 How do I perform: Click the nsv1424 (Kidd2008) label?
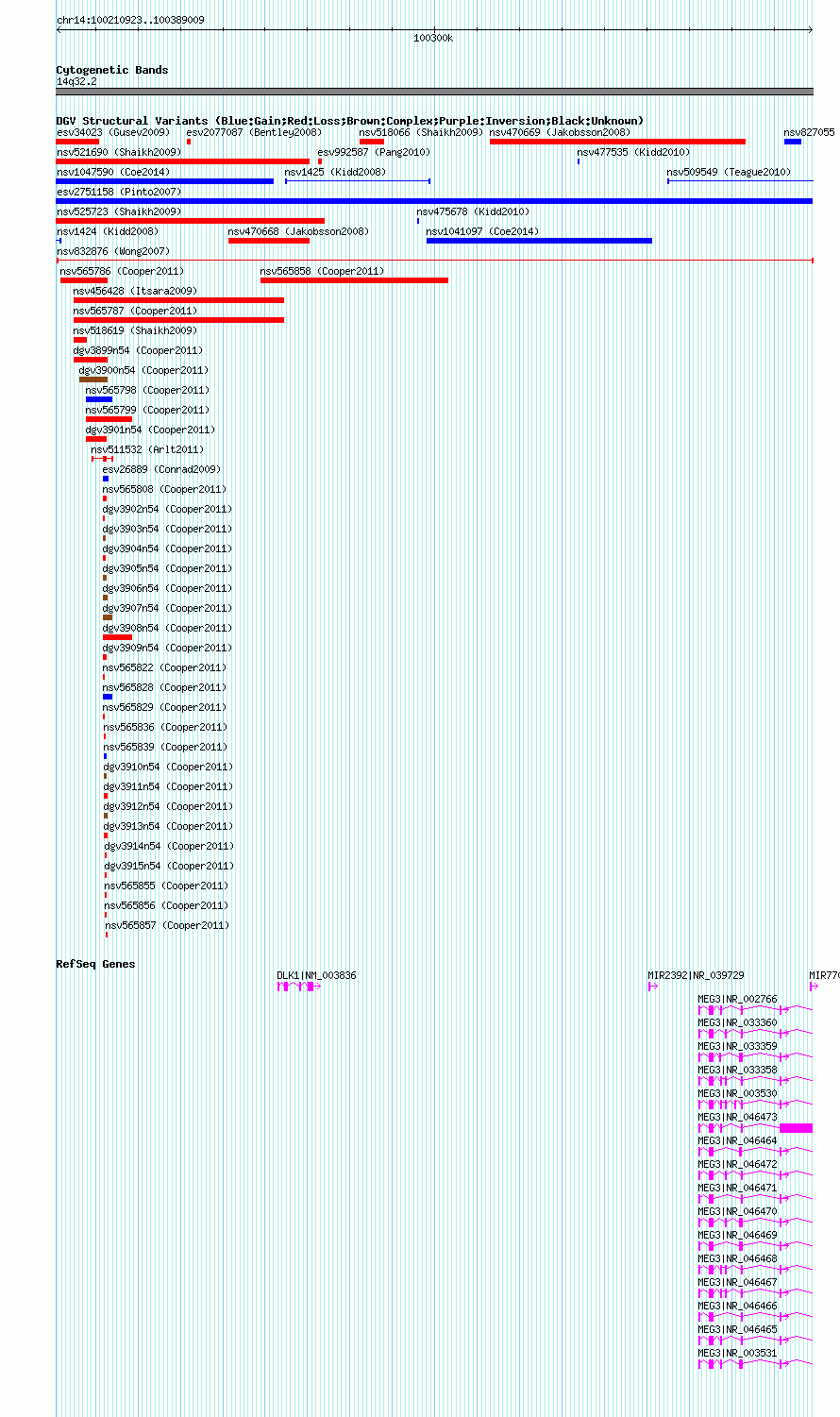pyautogui.click(x=108, y=231)
